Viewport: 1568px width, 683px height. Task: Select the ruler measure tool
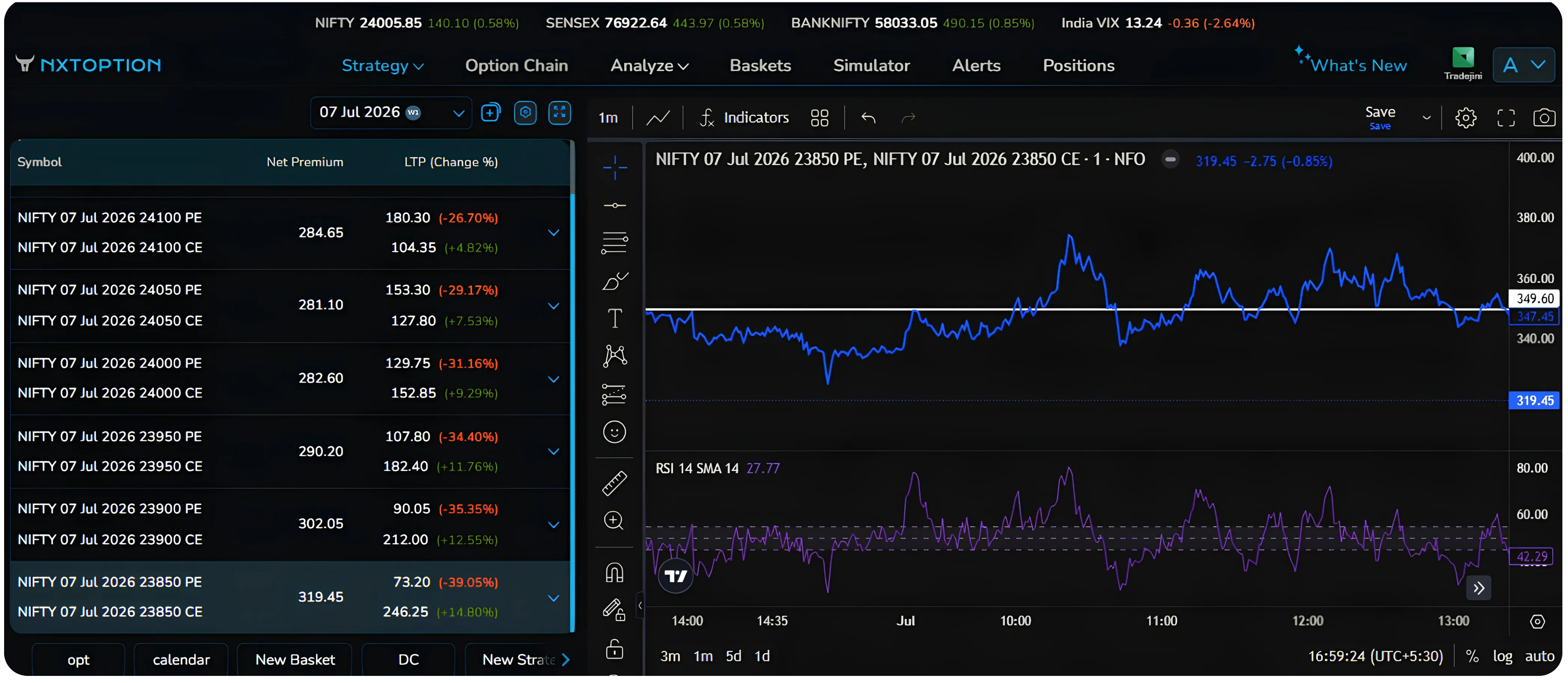click(615, 483)
